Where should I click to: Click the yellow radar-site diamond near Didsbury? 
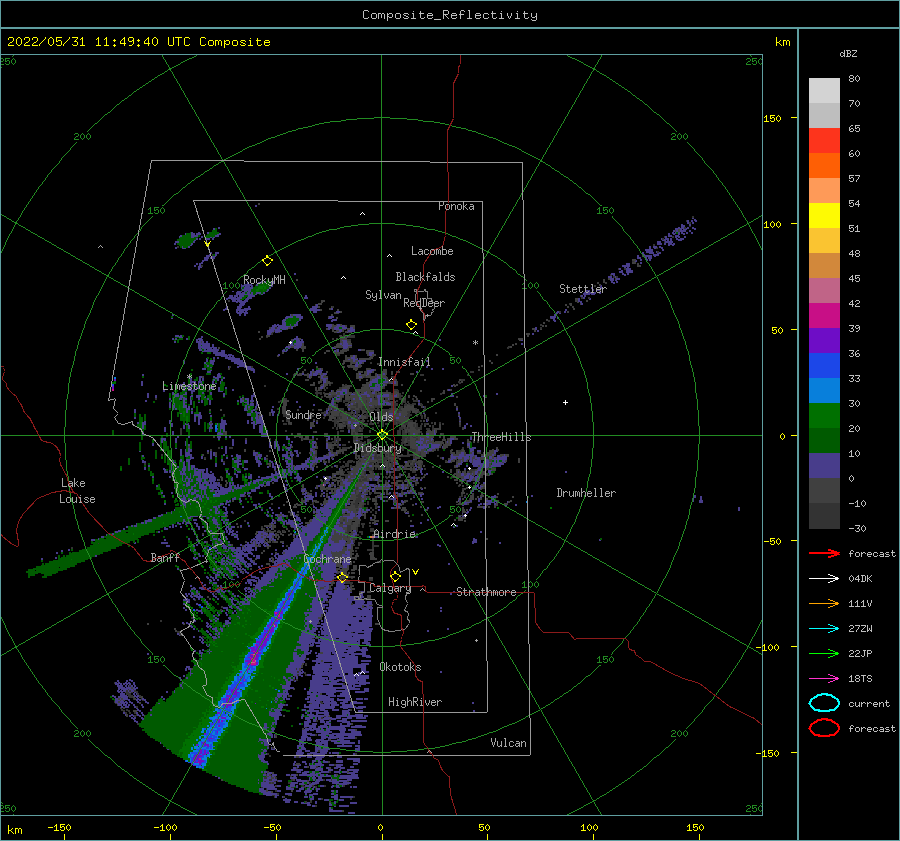pos(382,435)
